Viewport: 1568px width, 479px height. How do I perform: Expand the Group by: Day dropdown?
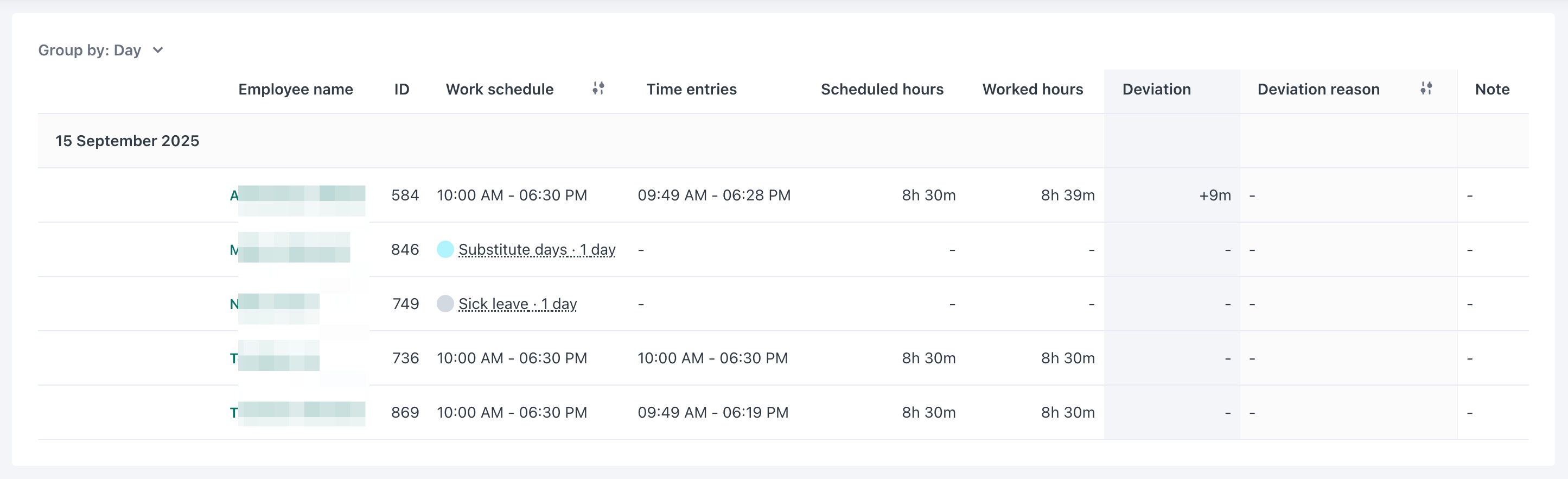pos(100,50)
